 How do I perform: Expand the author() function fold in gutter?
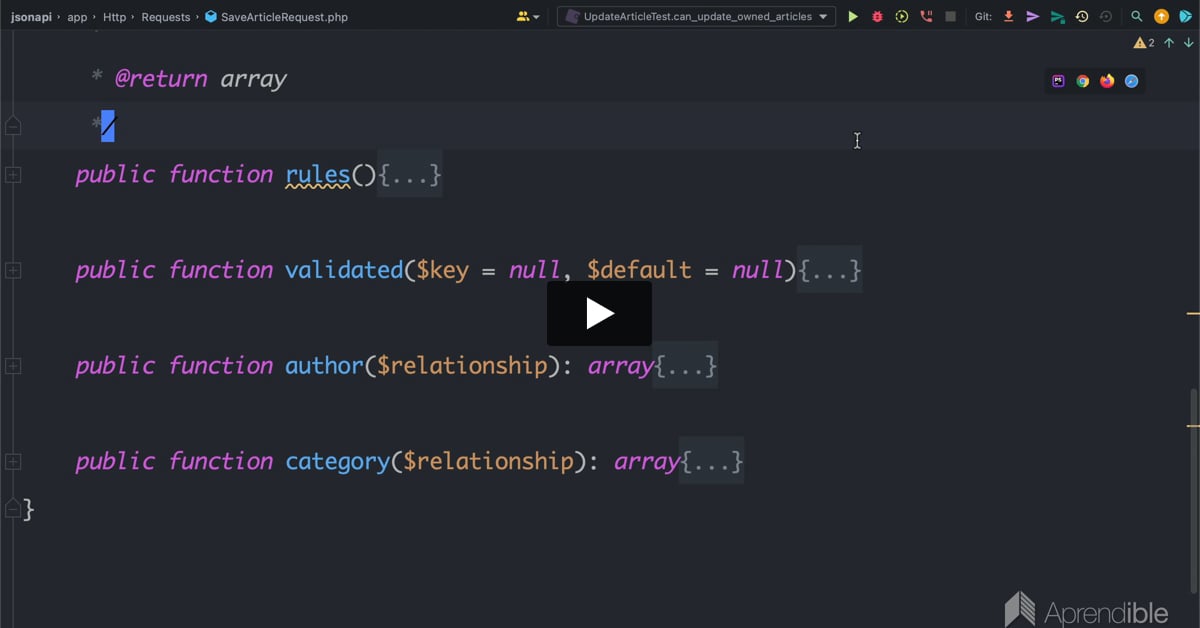coord(12,366)
